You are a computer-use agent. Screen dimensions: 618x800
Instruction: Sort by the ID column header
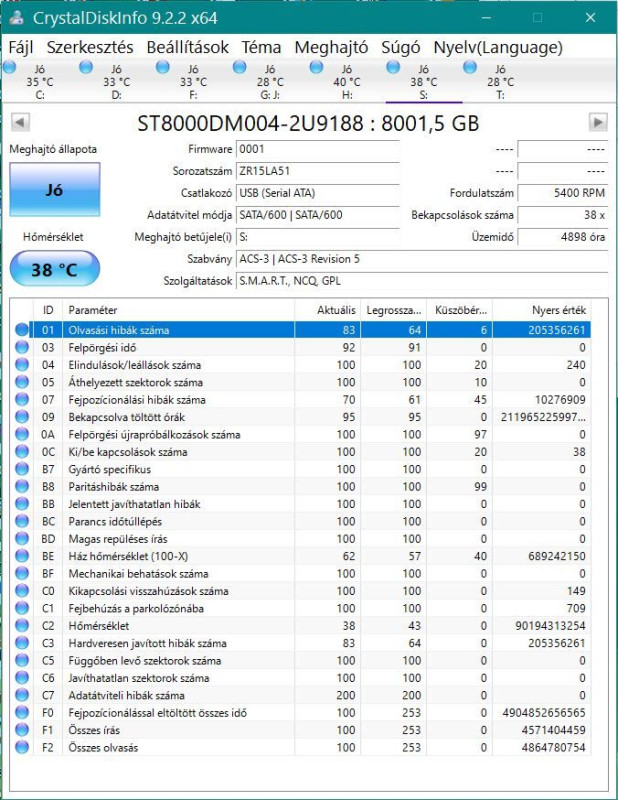[x=48, y=310]
